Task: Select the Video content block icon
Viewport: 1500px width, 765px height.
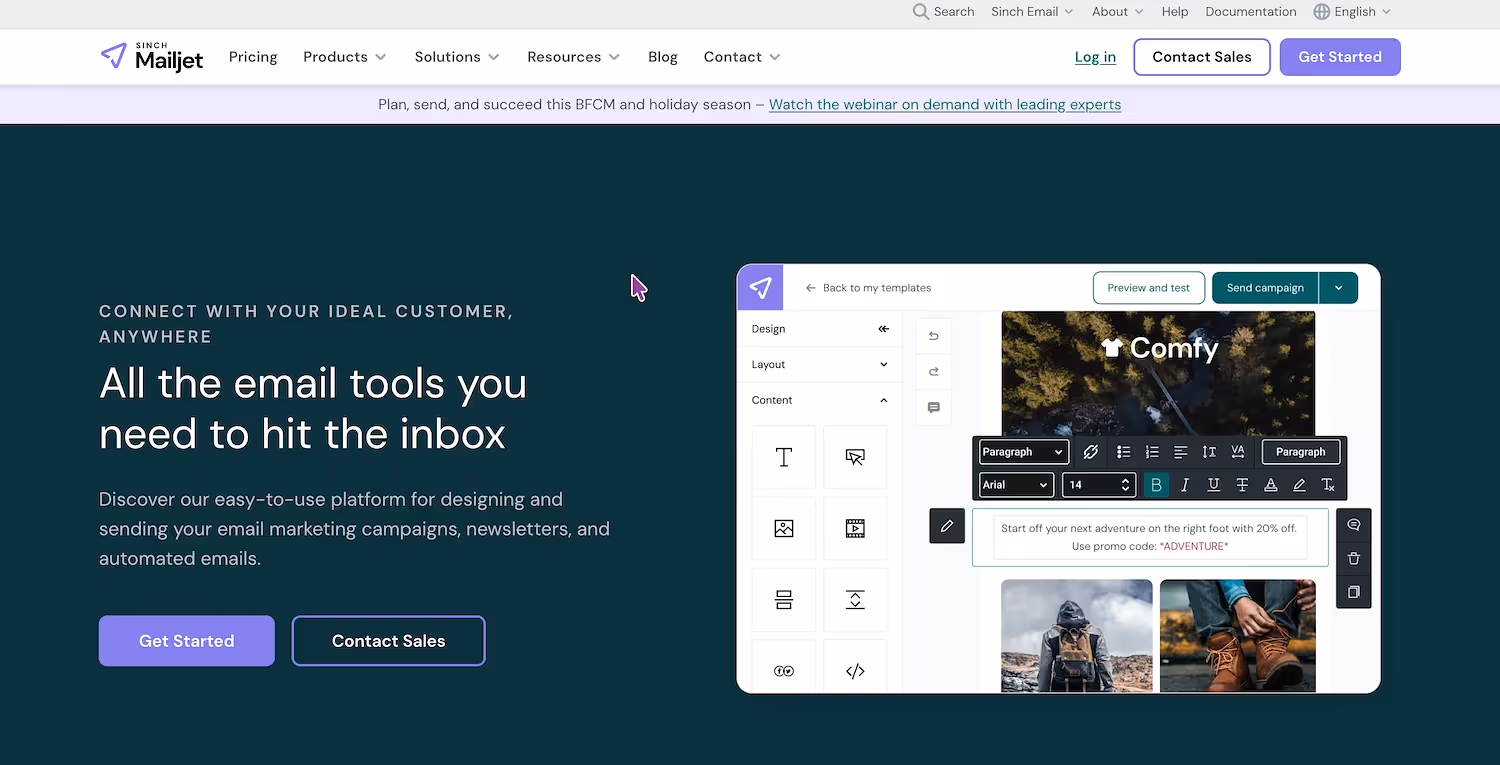Action: coord(855,528)
